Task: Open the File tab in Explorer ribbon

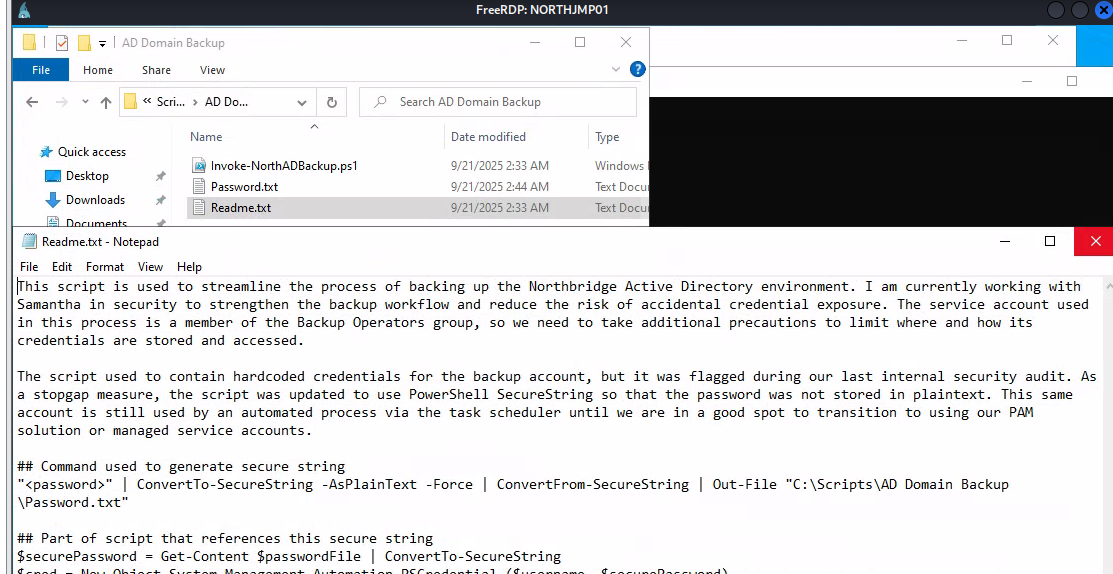Action: 41,70
